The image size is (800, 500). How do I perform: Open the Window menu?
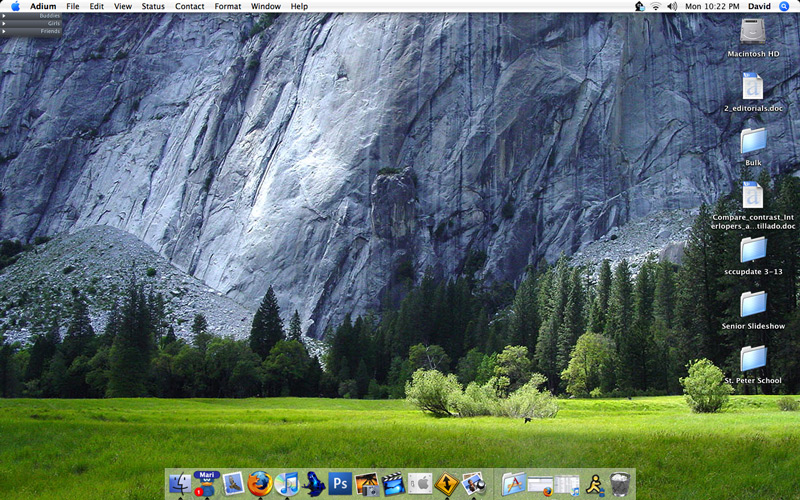(266, 6)
